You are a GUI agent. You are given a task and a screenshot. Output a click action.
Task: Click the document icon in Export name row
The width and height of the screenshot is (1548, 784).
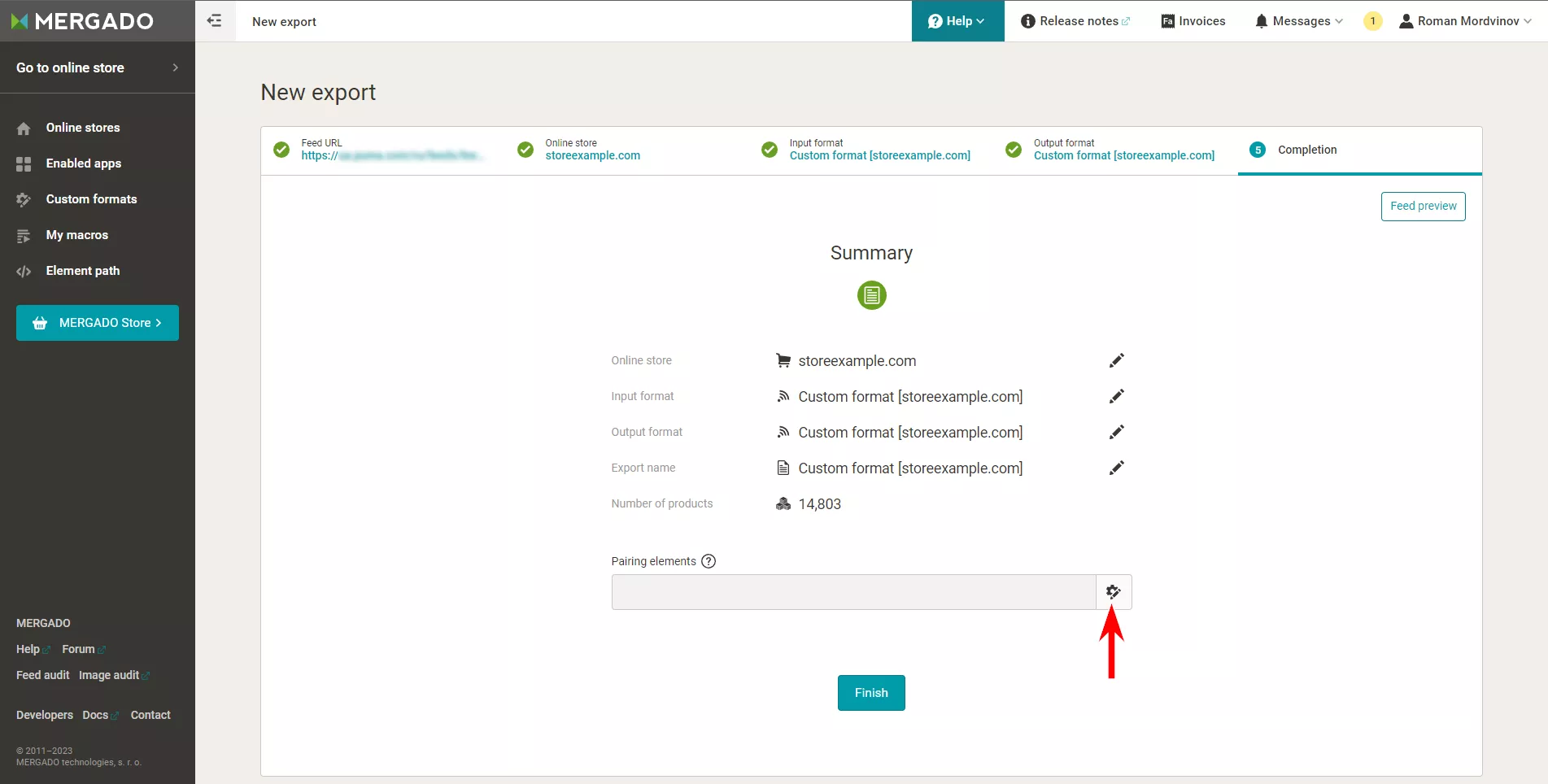click(x=783, y=468)
